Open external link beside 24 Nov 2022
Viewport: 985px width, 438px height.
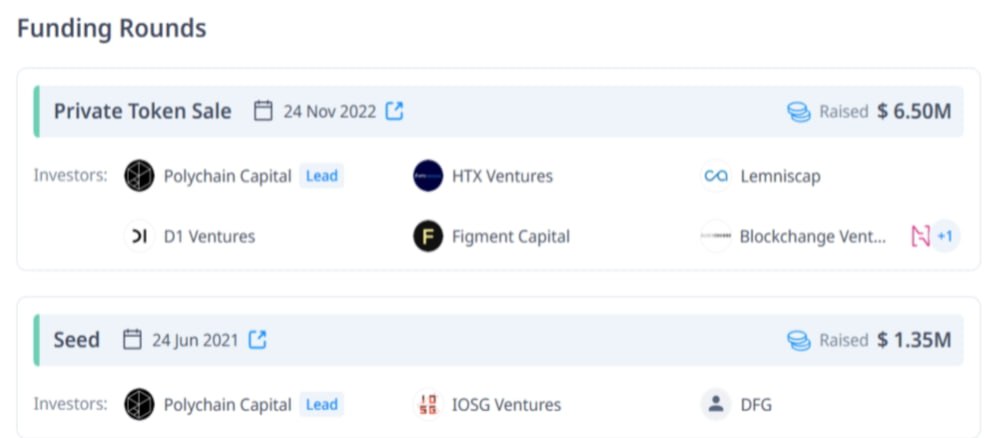[x=394, y=111]
